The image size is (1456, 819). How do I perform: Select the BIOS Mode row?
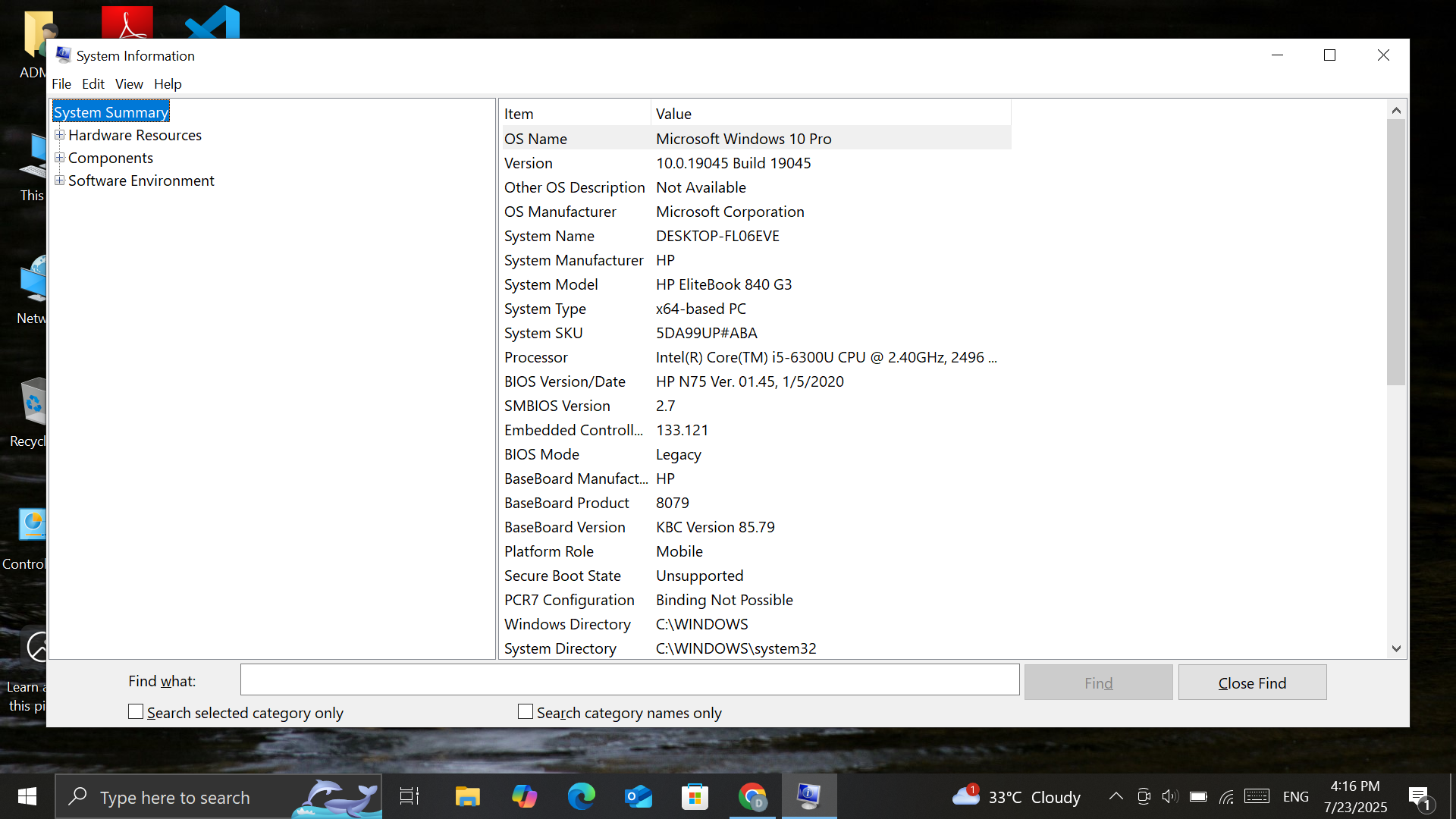coord(755,454)
